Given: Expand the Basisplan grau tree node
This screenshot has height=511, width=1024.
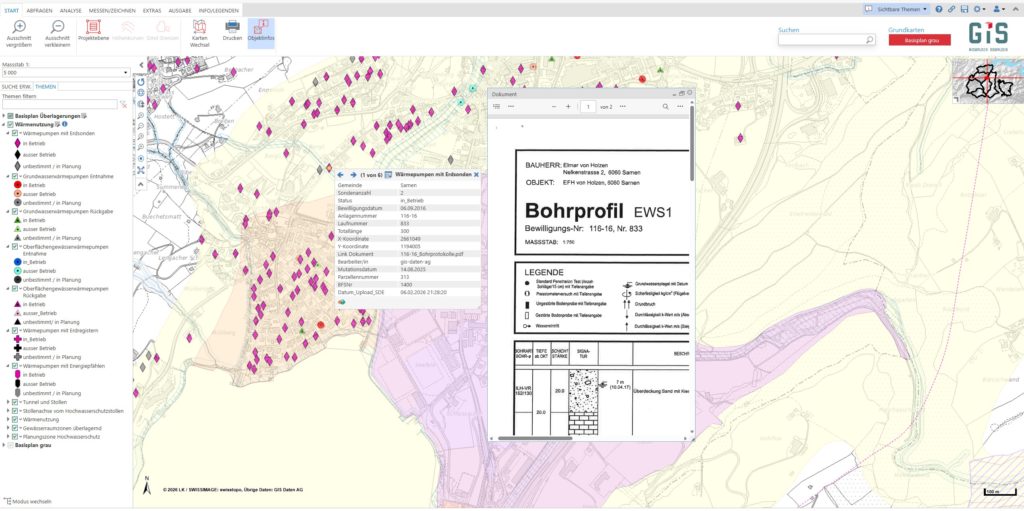Looking at the screenshot, I should click(x=4, y=444).
